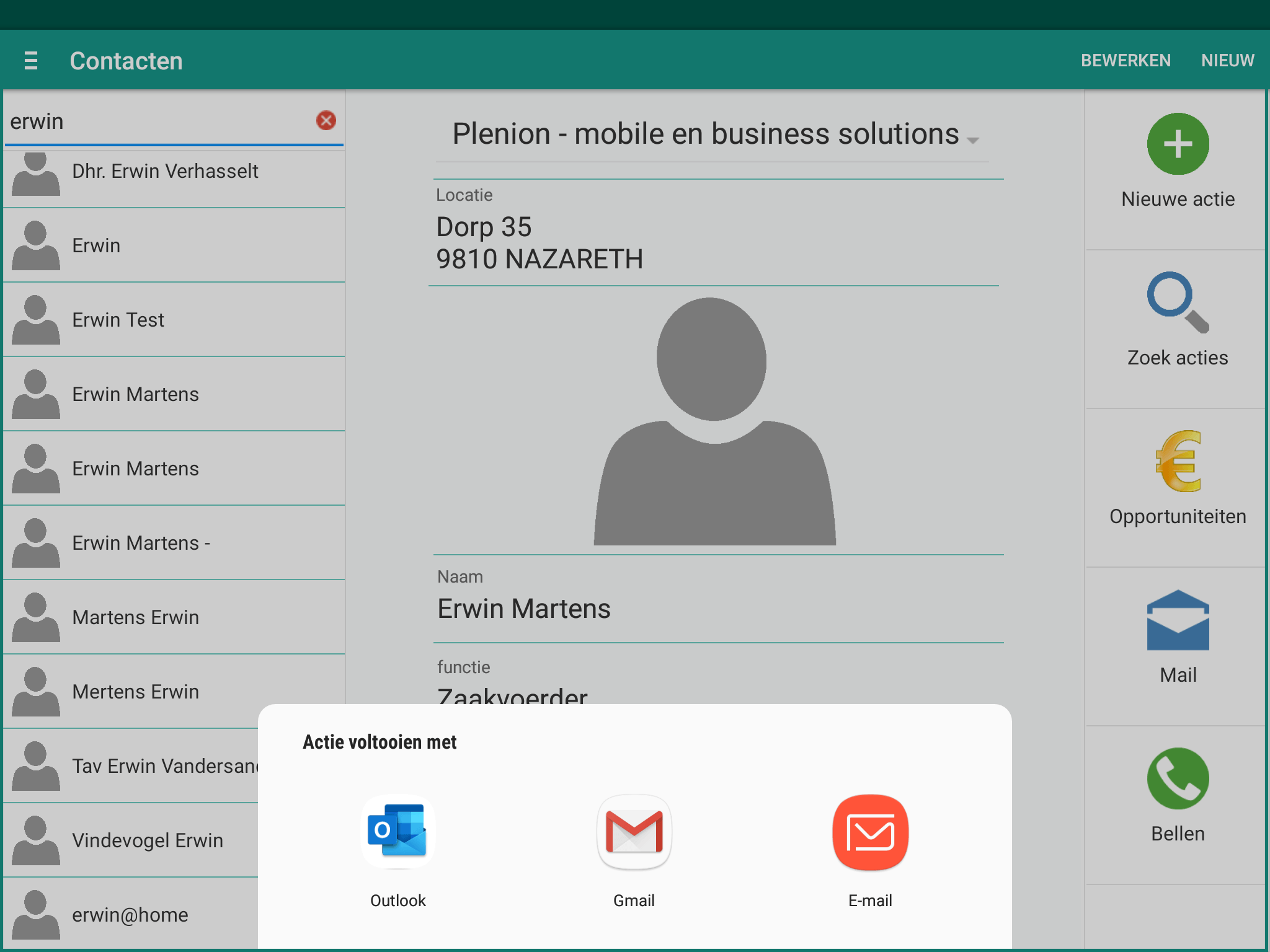Open the erwin@home contact

130,915
